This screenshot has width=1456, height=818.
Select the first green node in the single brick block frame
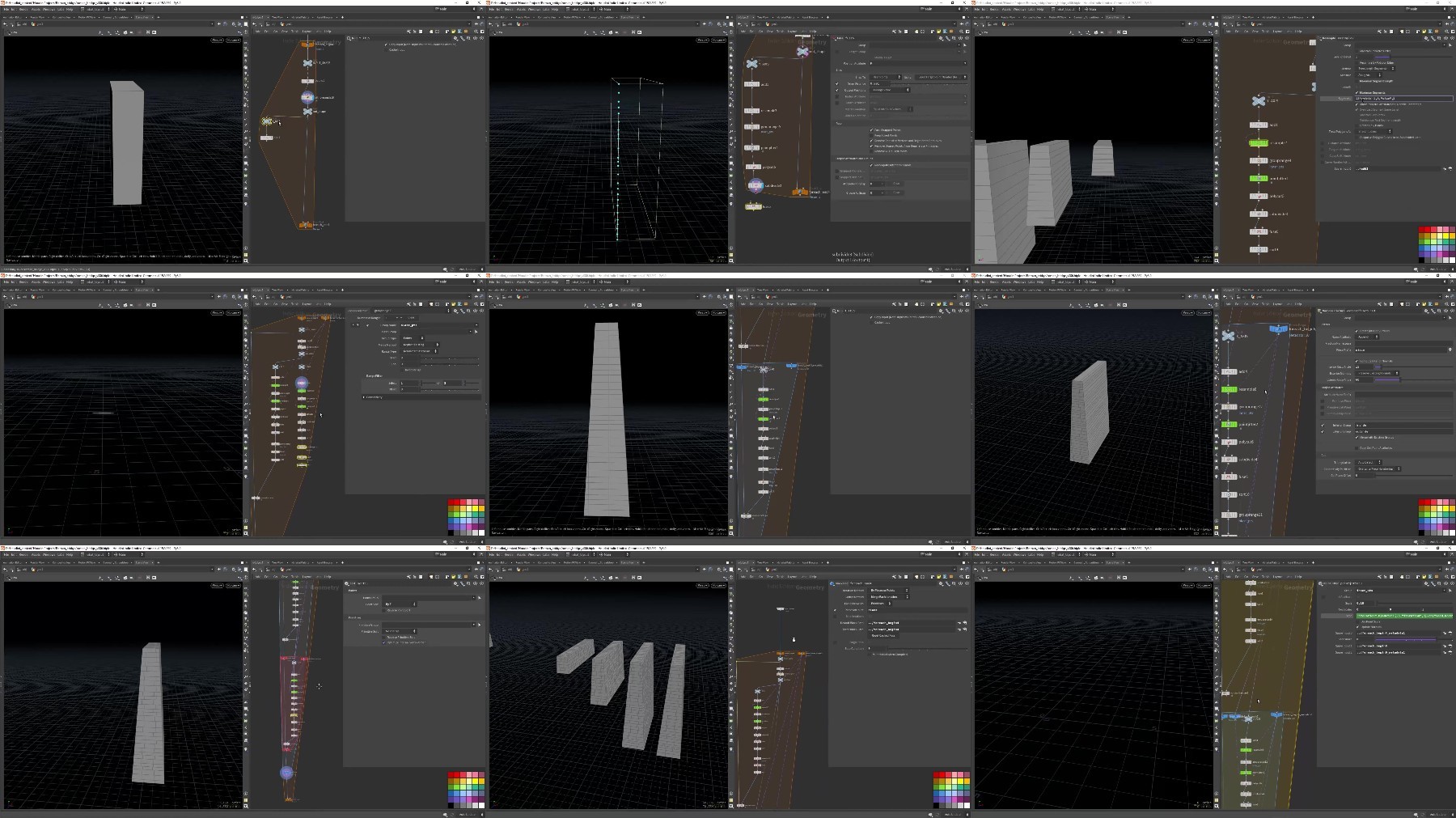click(x=1229, y=389)
